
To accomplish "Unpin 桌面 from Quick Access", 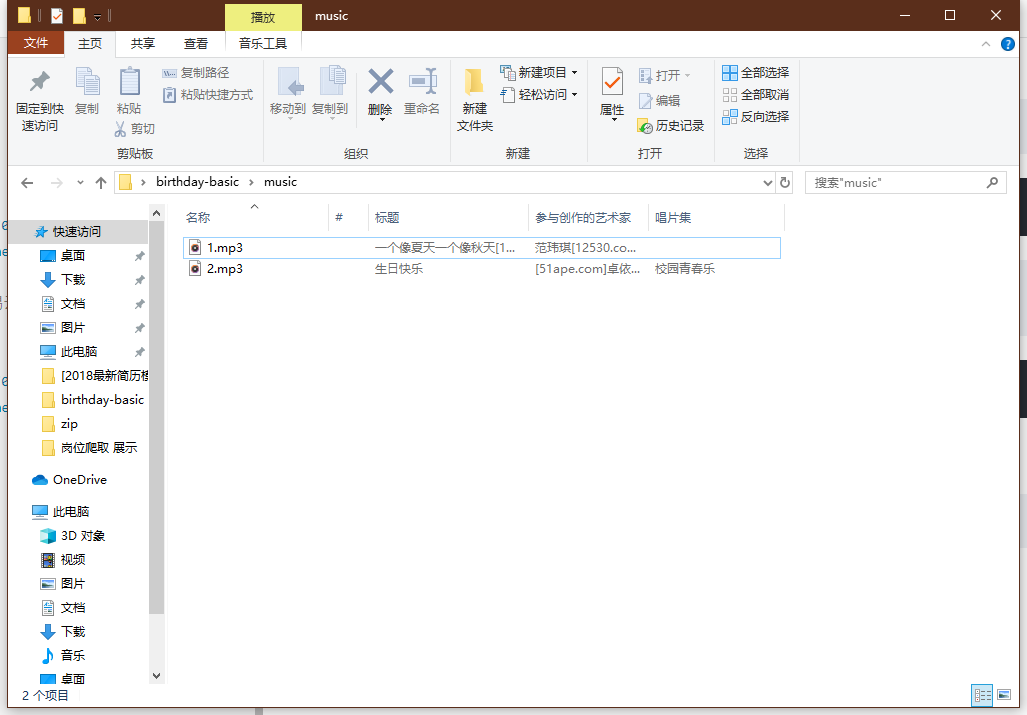I will pyautogui.click(x=140, y=256).
